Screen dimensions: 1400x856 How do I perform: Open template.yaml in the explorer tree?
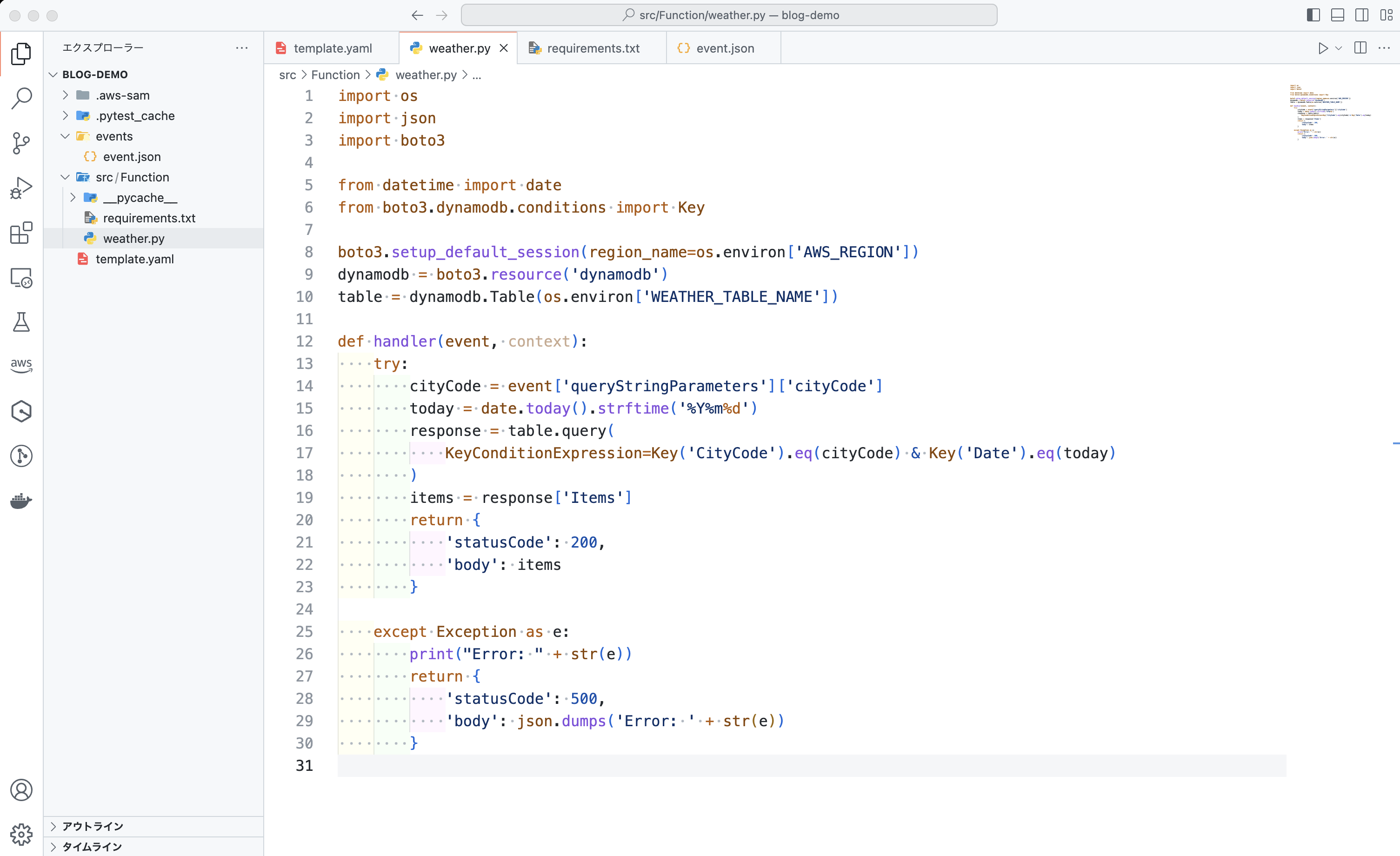pos(153,259)
